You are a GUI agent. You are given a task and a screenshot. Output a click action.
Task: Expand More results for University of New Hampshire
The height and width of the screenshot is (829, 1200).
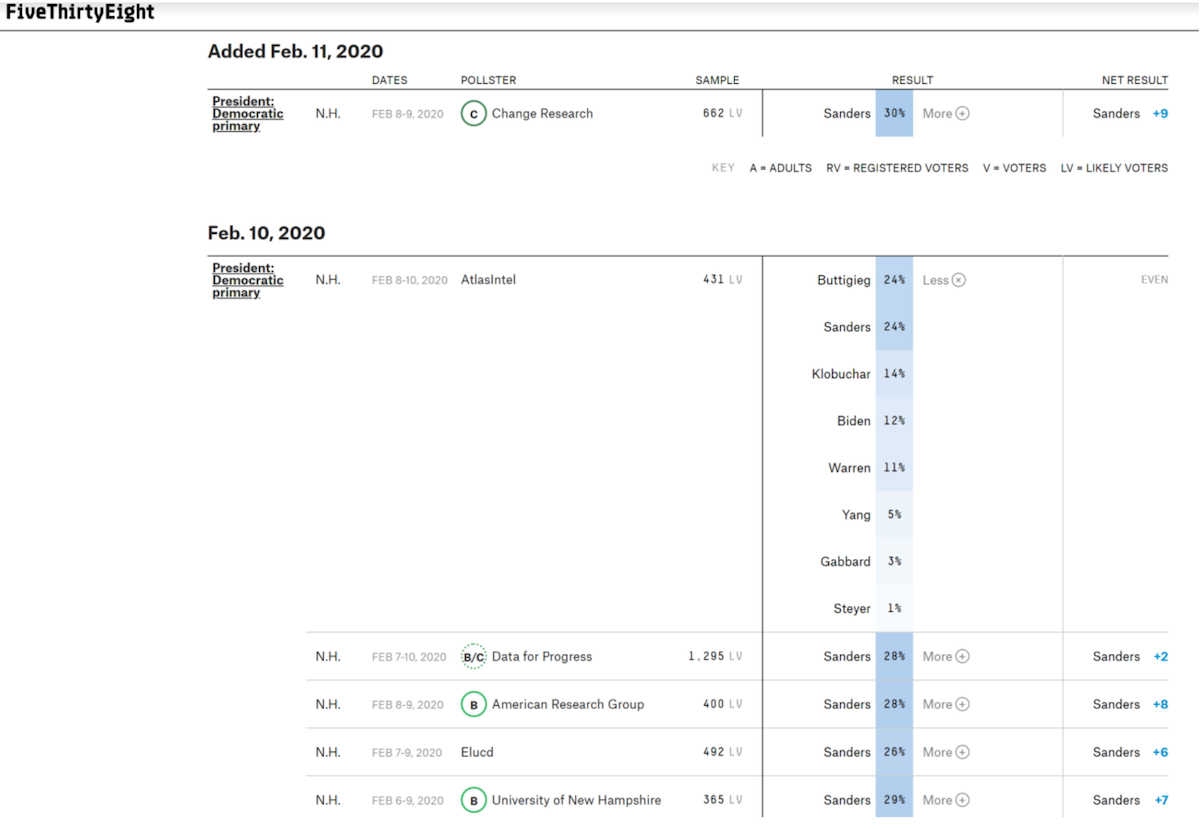click(x=946, y=800)
